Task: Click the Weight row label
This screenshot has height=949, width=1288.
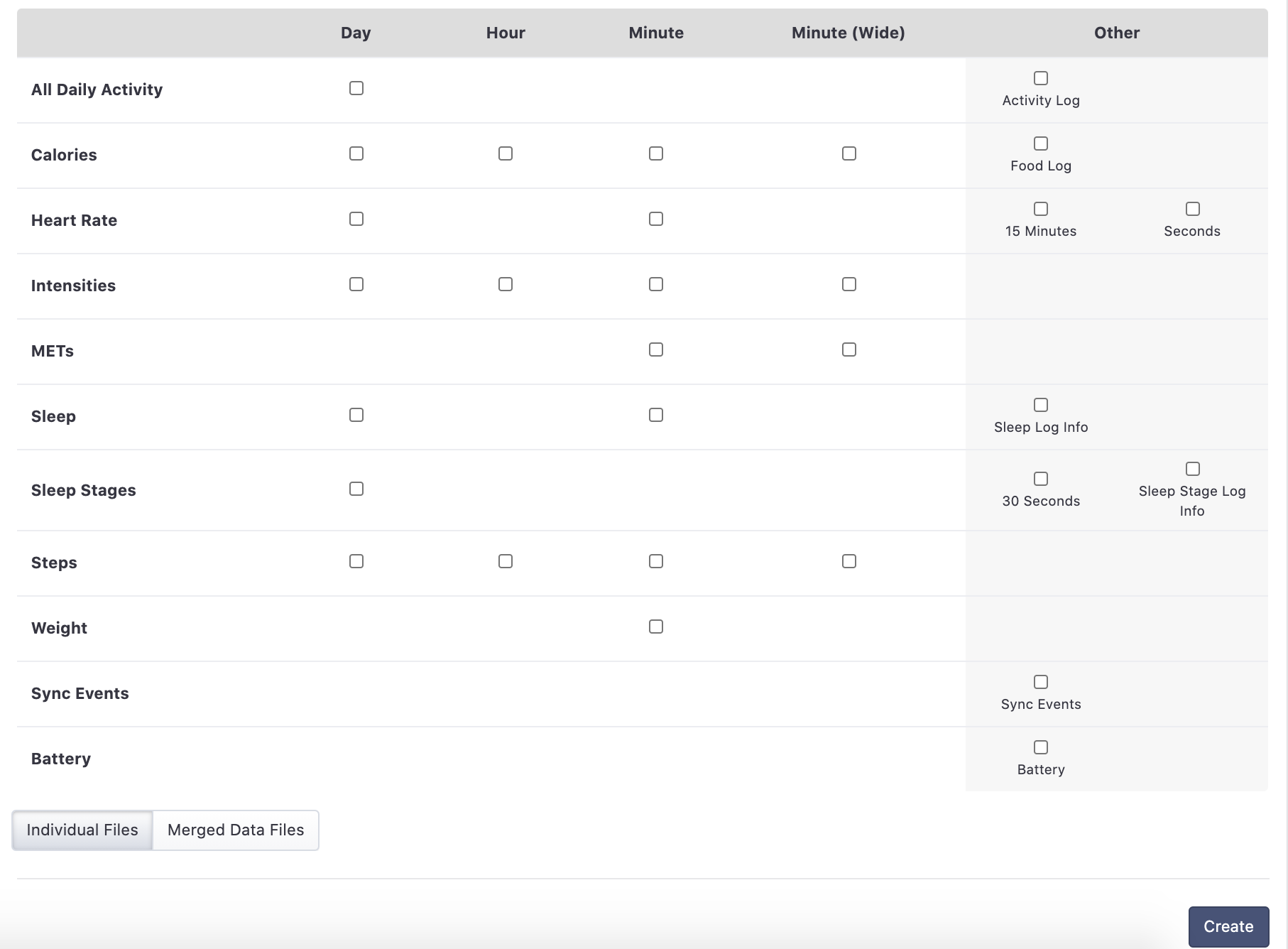Action: click(x=59, y=628)
